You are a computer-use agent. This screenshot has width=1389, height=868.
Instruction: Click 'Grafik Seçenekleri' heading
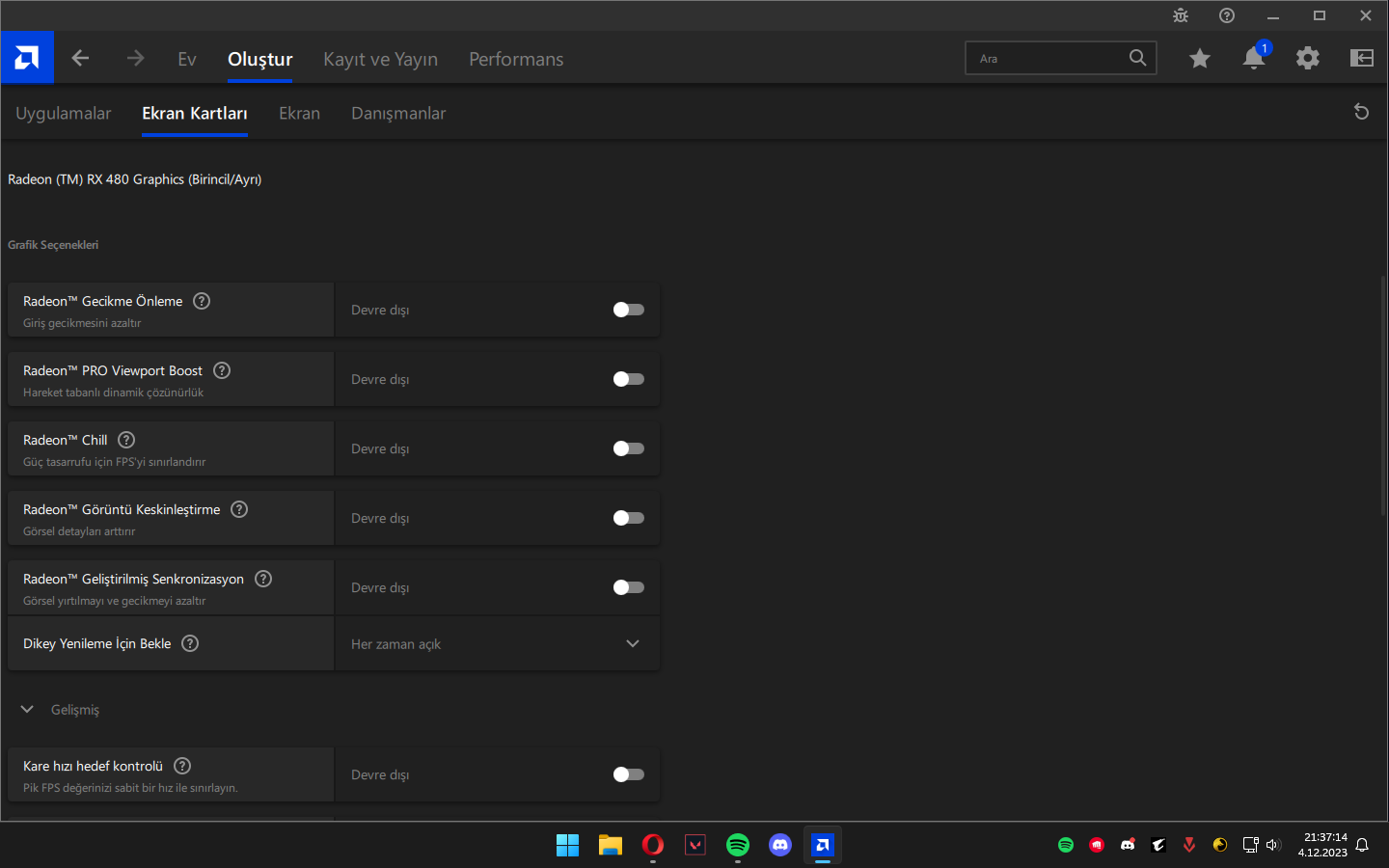(53, 245)
